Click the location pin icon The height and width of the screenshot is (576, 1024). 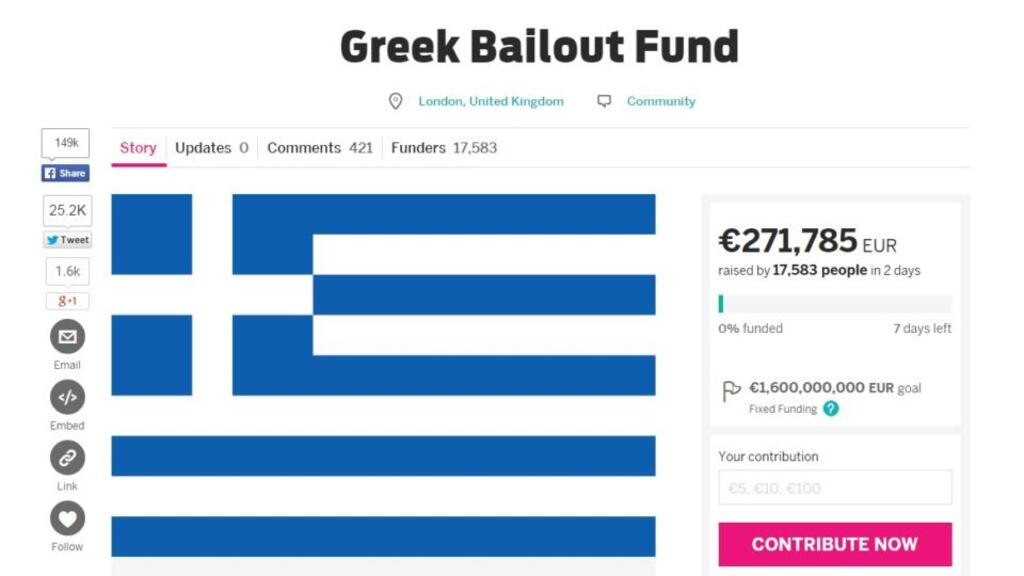396,101
